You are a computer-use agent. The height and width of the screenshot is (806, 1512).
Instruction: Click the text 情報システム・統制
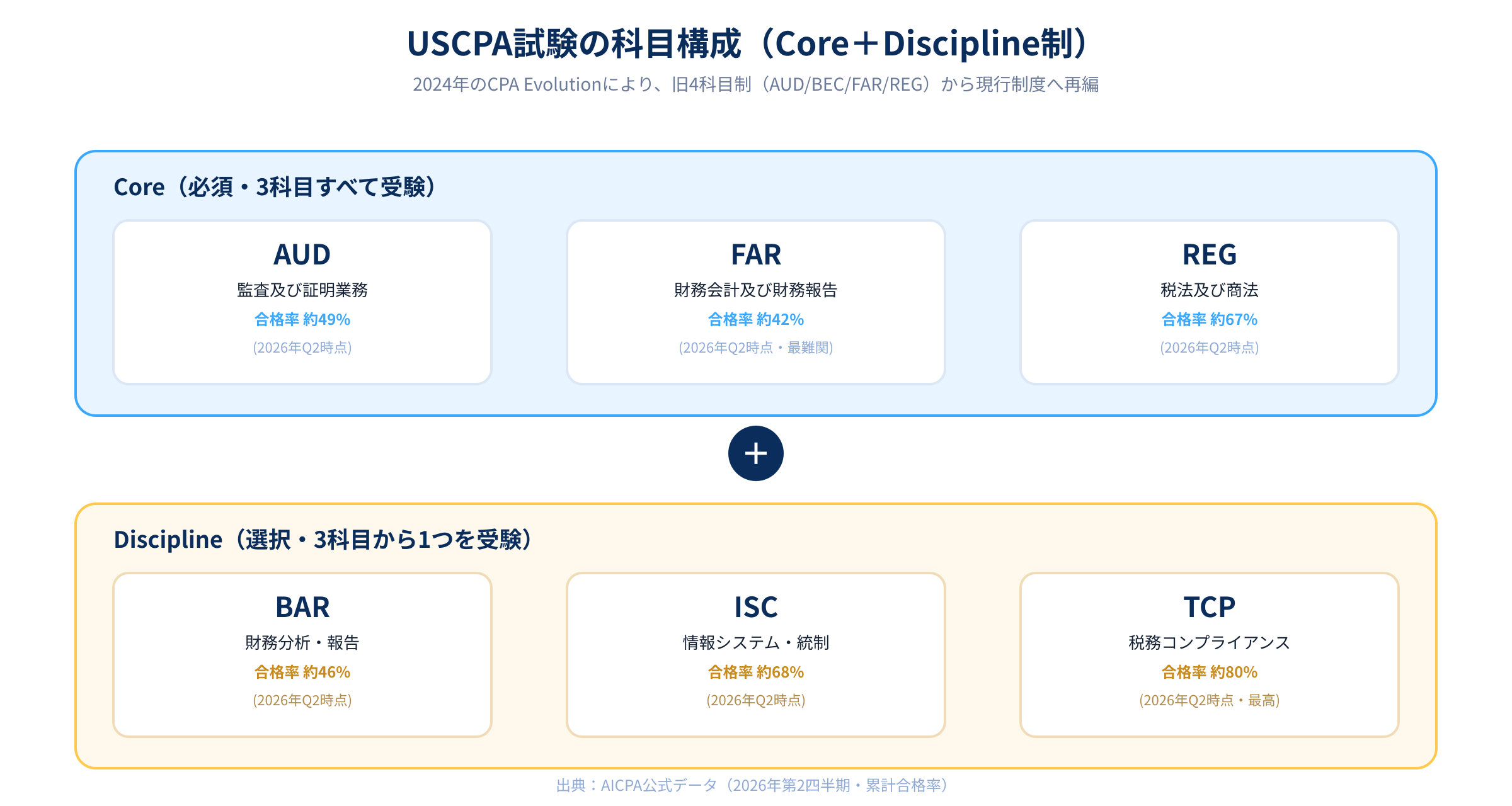[756, 642]
